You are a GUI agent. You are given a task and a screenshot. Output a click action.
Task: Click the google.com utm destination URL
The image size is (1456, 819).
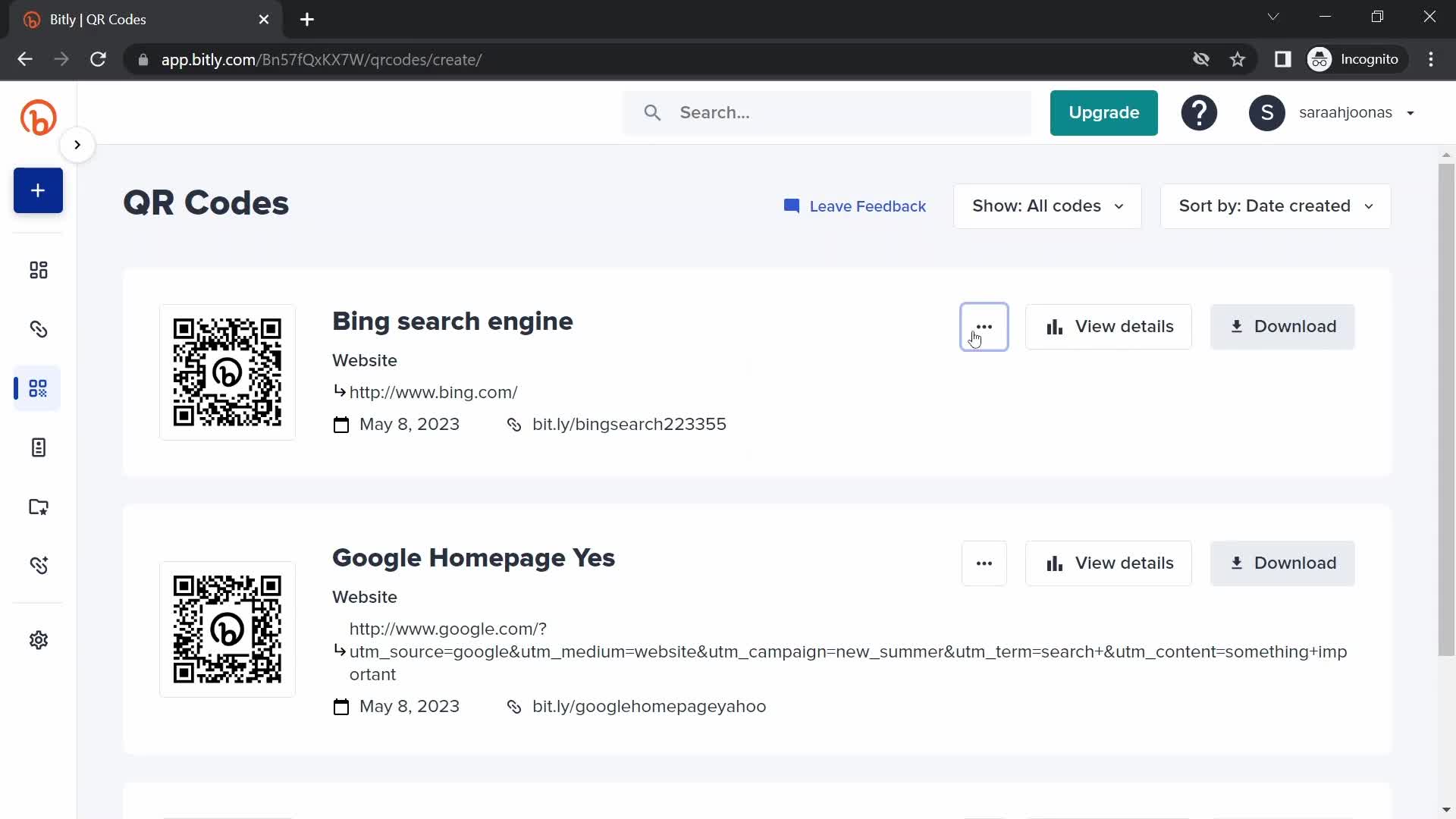click(848, 651)
